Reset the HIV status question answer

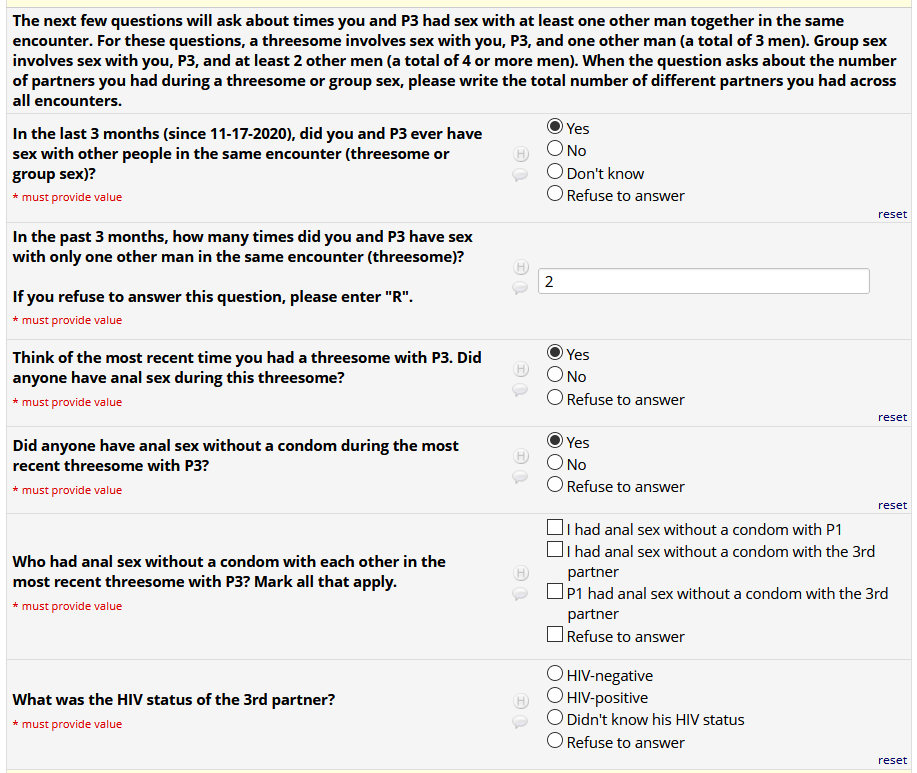click(x=892, y=760)
